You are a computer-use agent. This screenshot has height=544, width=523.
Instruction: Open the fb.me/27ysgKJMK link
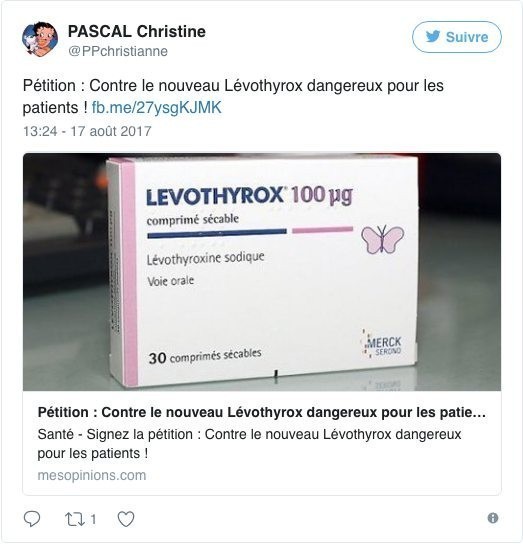click(157, 108)
